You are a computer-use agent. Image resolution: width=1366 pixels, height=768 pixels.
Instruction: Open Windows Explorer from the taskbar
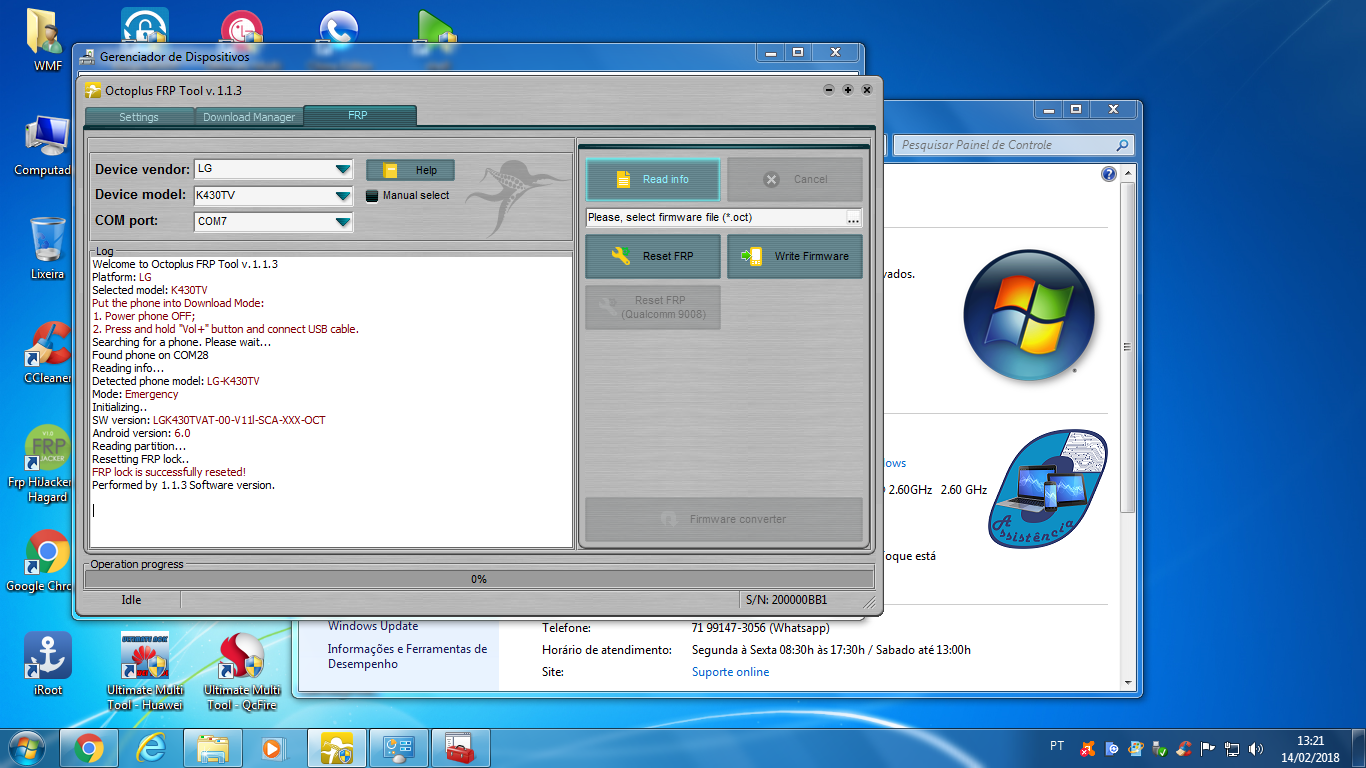coord(213,748)
